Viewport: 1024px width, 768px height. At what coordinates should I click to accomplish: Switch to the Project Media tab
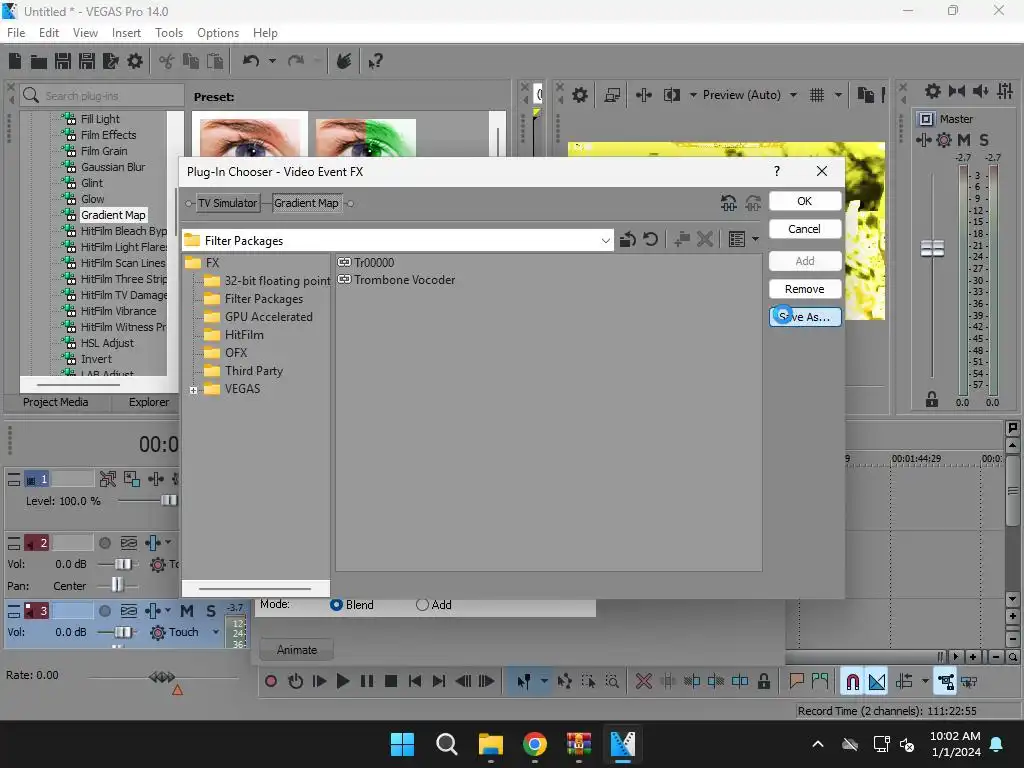[56, 402]
